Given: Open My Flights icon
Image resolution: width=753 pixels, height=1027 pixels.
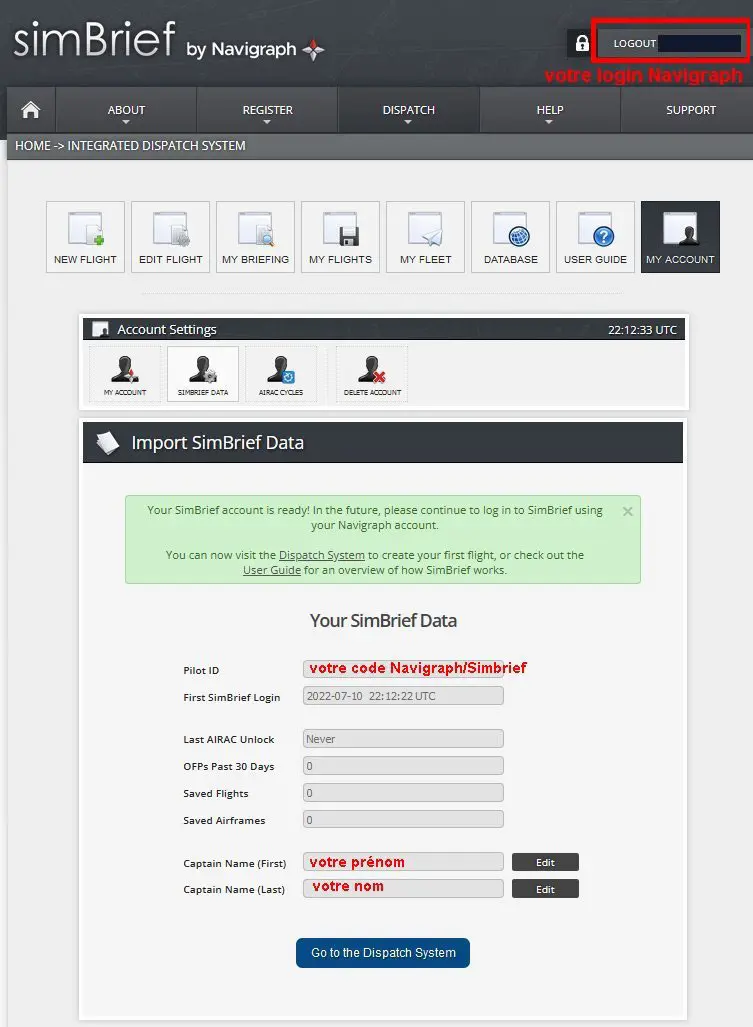Looking at the screenshot, I should click(340, 237).
